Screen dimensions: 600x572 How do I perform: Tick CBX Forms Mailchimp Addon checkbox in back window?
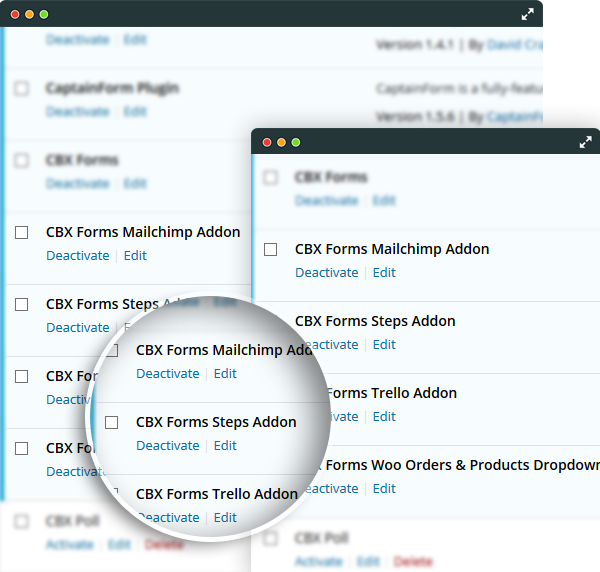[21, 232]
